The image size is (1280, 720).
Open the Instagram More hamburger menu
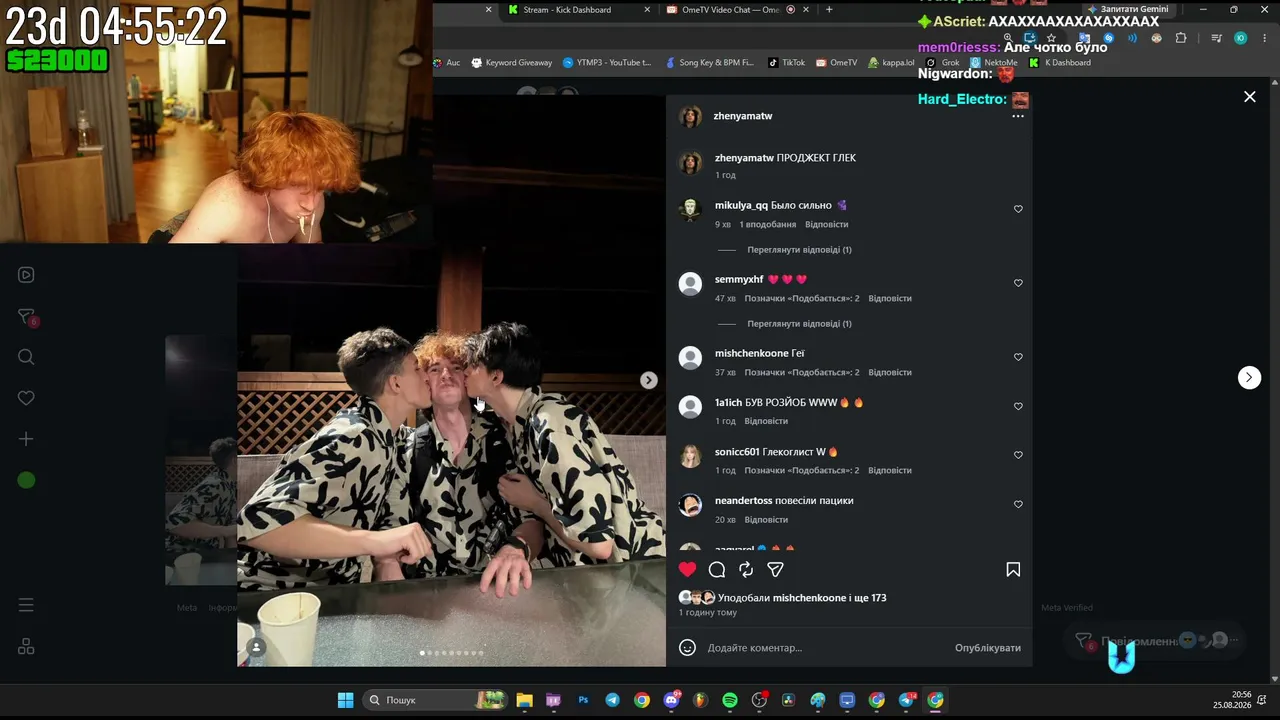[26, 605]
